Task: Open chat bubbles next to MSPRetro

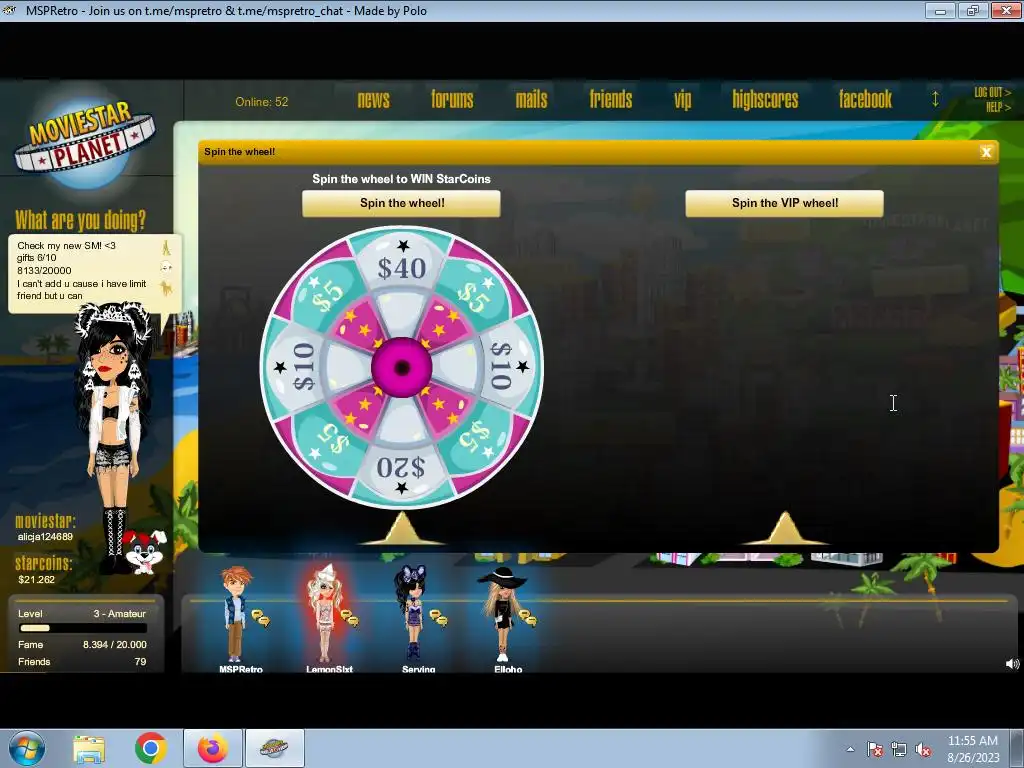Action: tap(261, 618)
